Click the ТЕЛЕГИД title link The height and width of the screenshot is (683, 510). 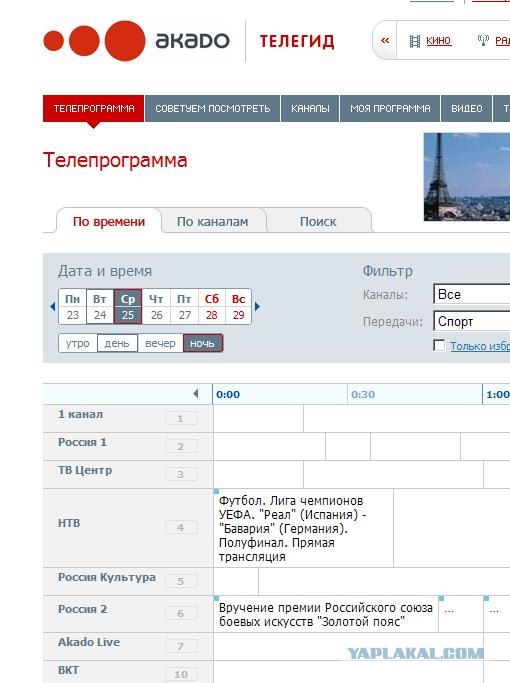tap(297, 41)
